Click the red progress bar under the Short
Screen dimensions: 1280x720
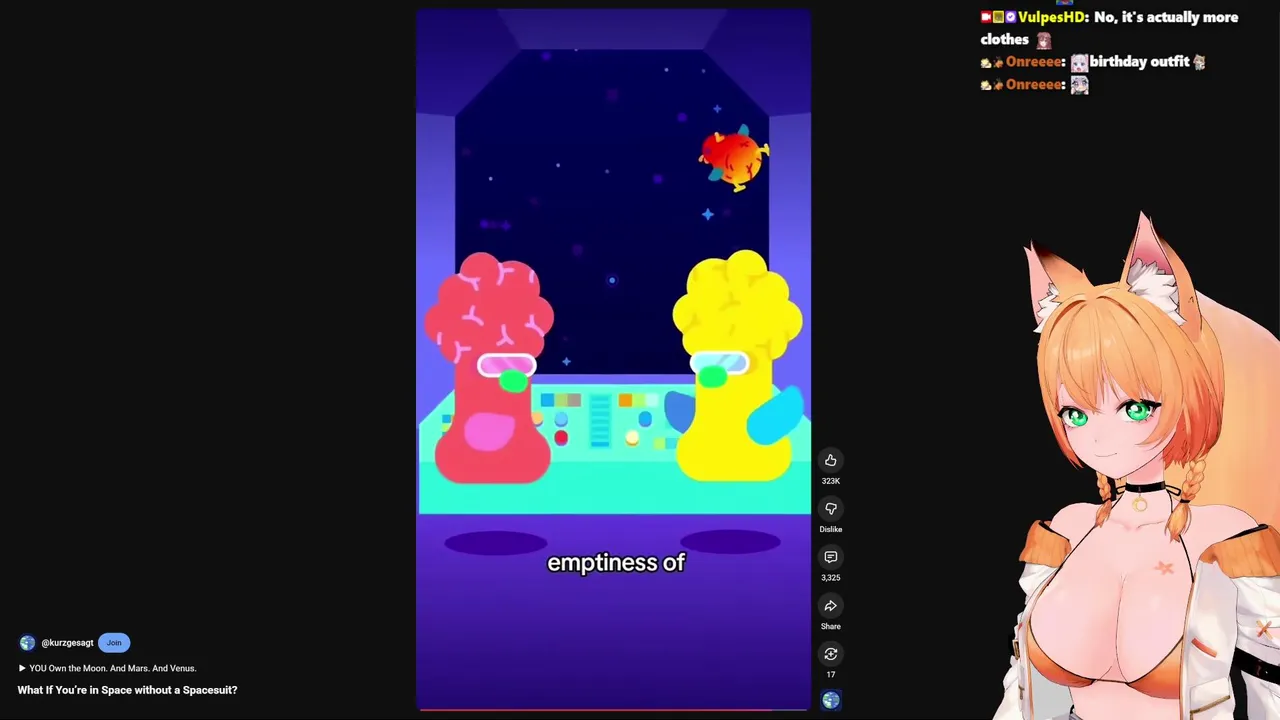pos(613,709)
